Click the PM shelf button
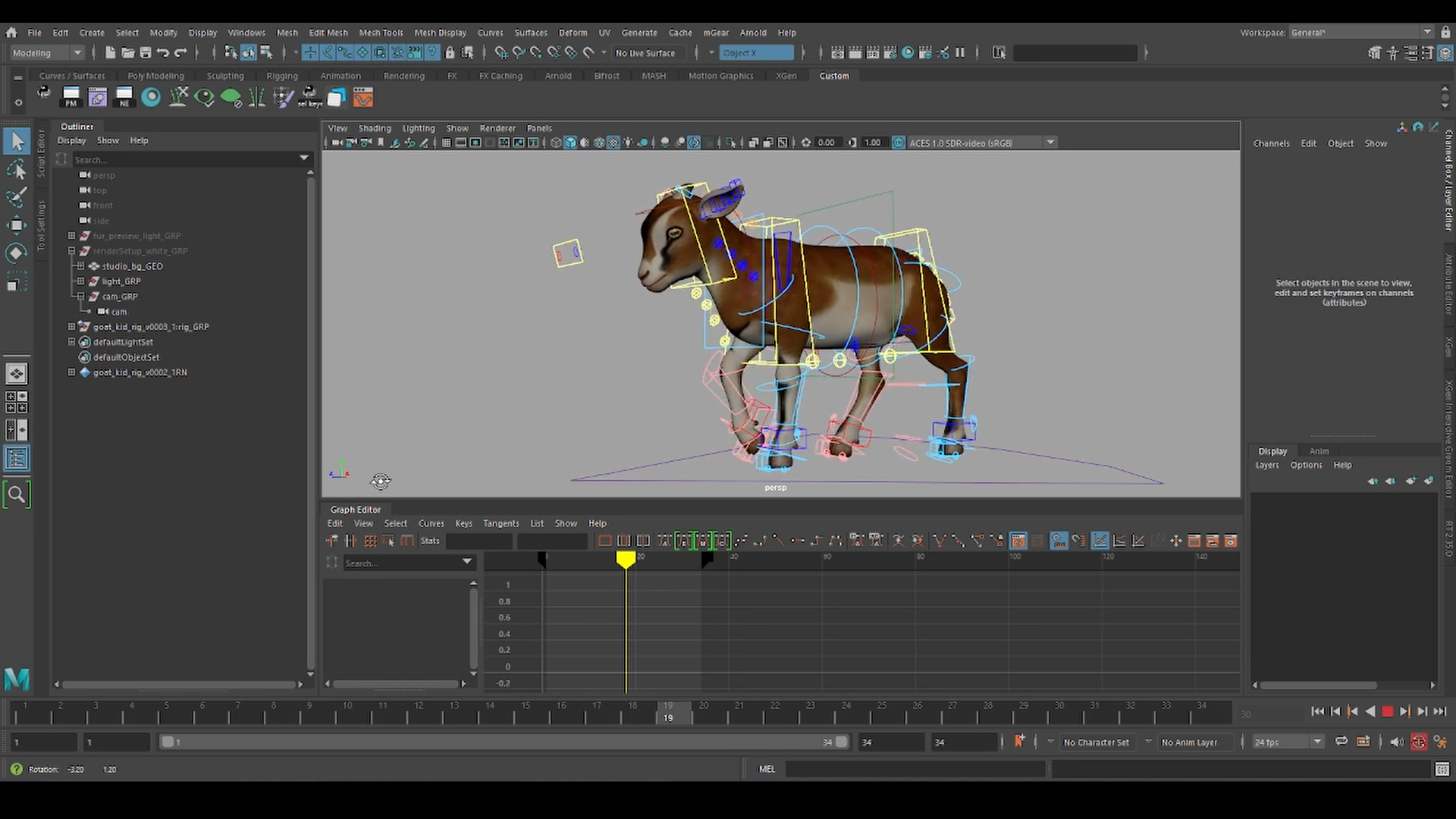 point(71,97)
